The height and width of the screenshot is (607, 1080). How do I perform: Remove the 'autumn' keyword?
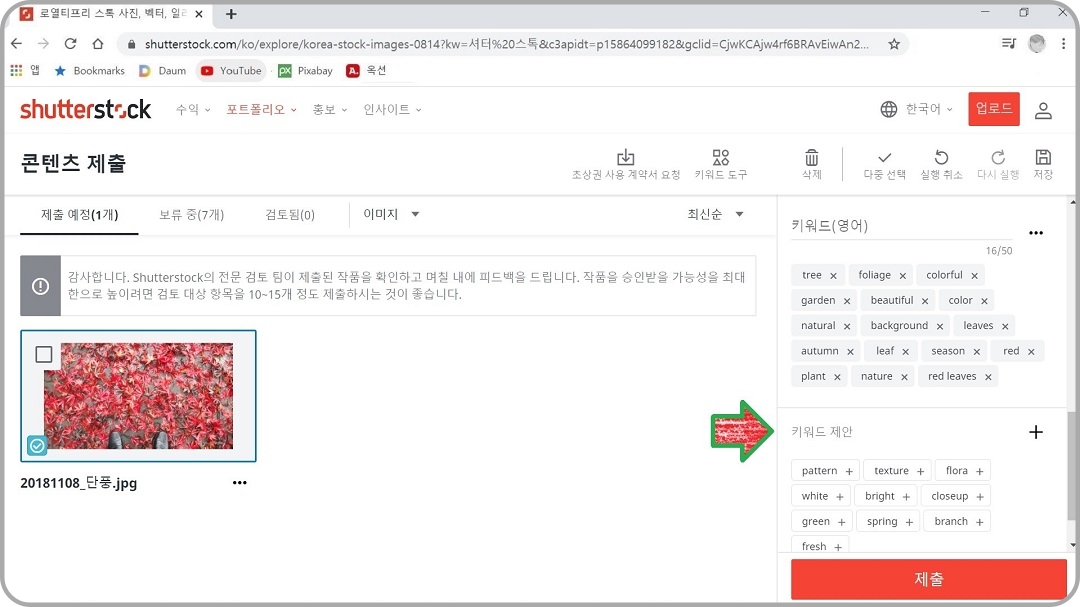[x=850, y=351]
